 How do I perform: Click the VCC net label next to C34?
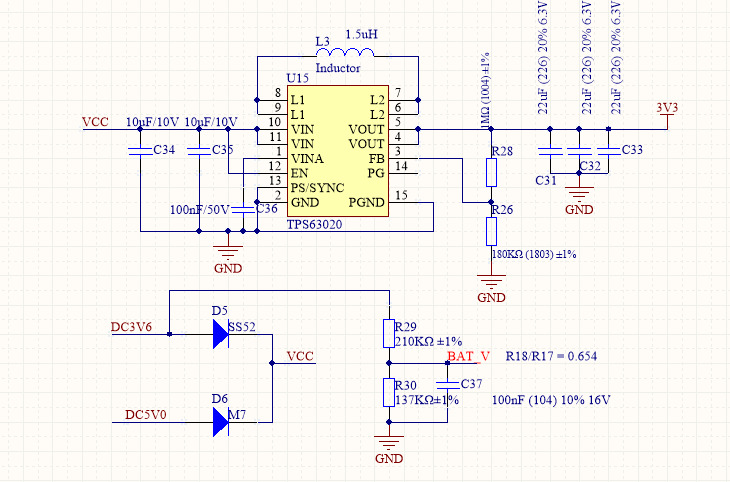(95, 122)
